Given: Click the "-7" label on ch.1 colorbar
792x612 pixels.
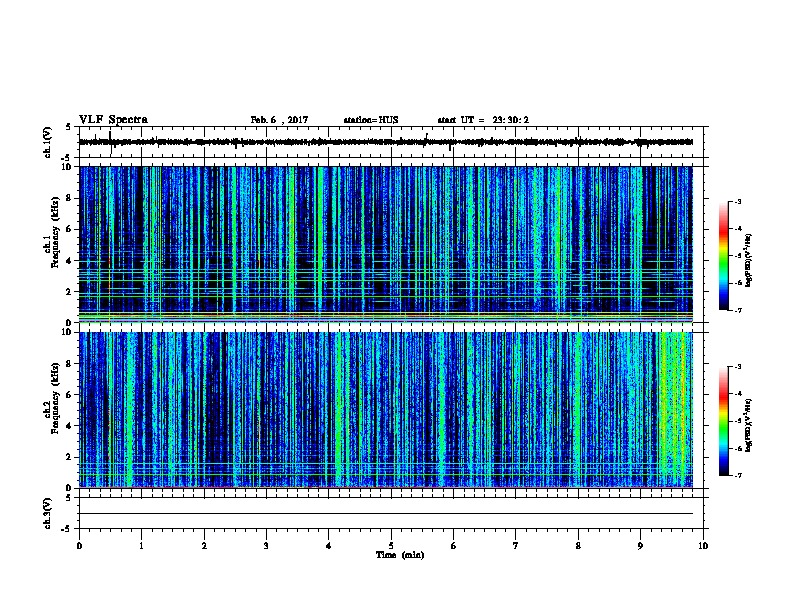Looking at the screenshot, I should pyautogui.click(x=737, y=310).
